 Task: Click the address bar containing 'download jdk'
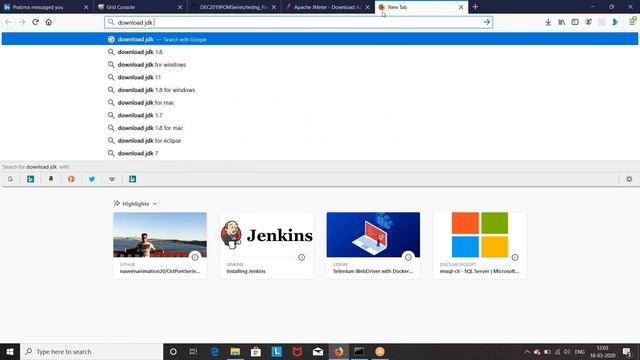pos(298,22)
